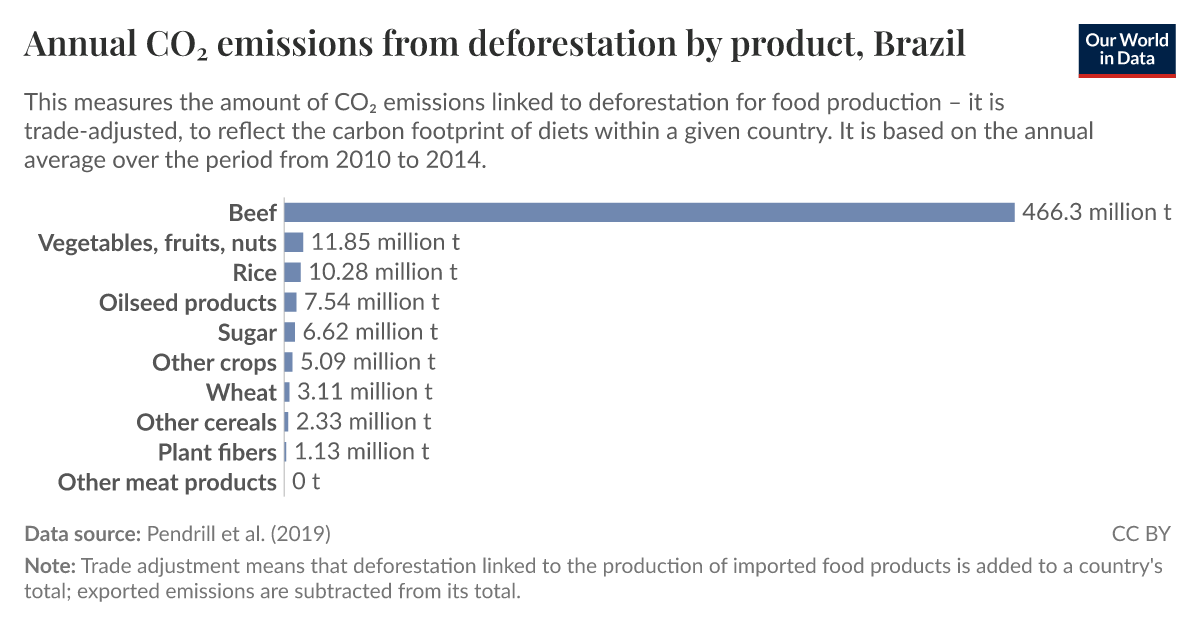Click the Data source label text
Image resolution: width=1200 pixels, height=627 pixels.
point(83,533)
